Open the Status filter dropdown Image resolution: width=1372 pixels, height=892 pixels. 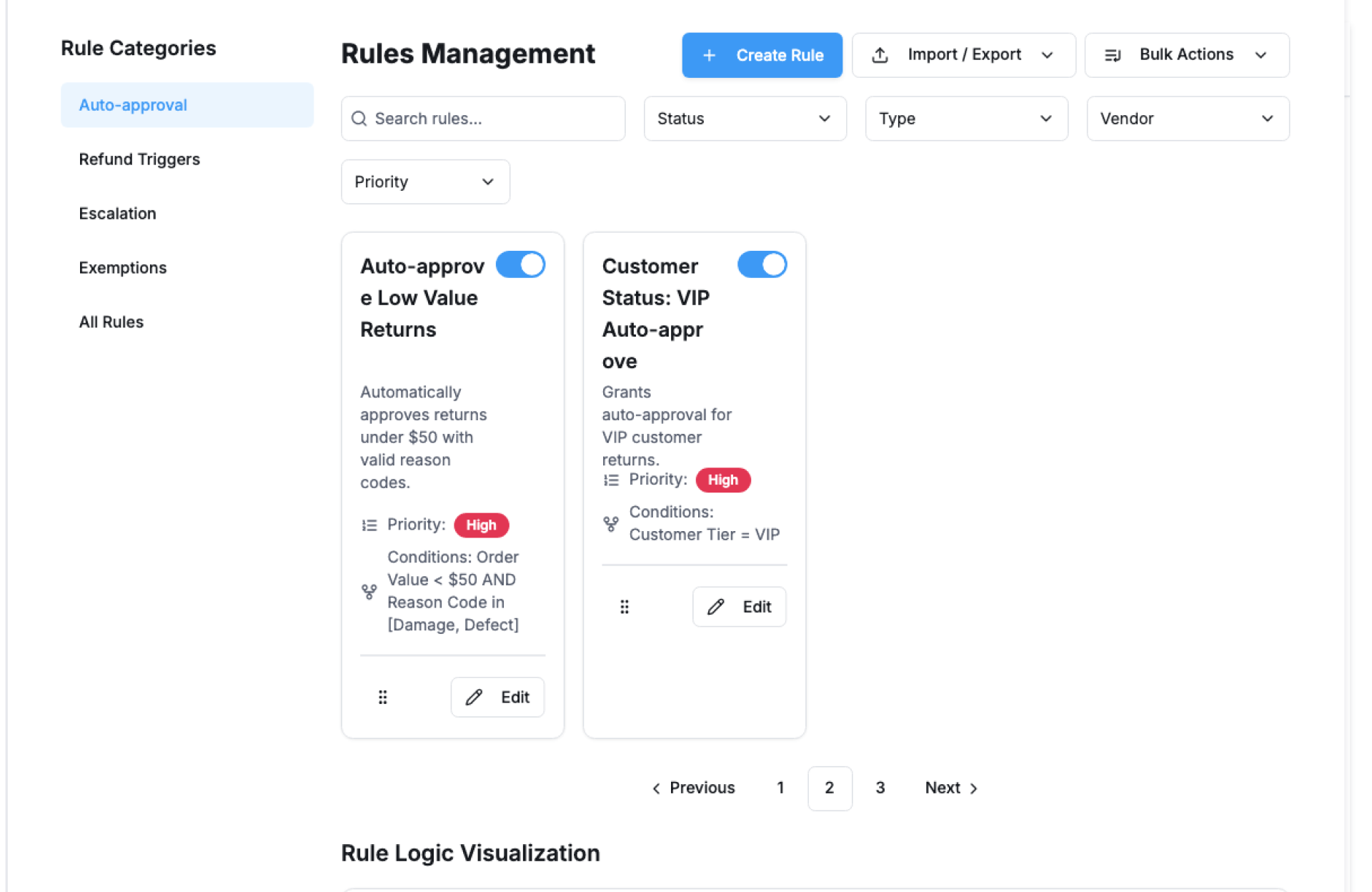click(x=745, y=119)
